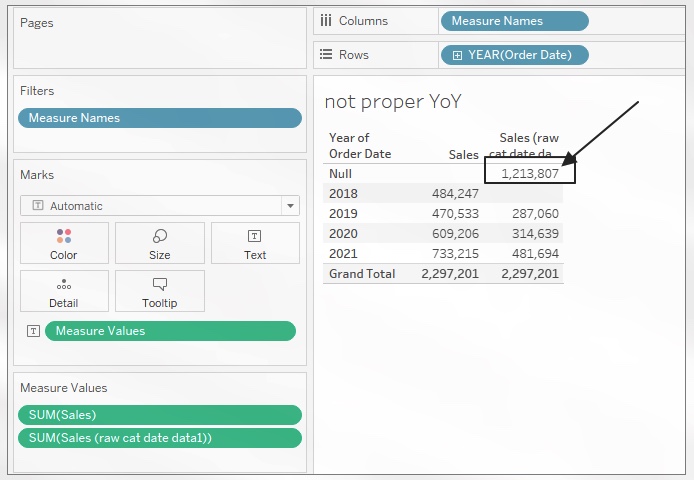The image size is (694, 480).
Task: Select the Measure Values pill in Marks
Action: click(x=170, y=331)
